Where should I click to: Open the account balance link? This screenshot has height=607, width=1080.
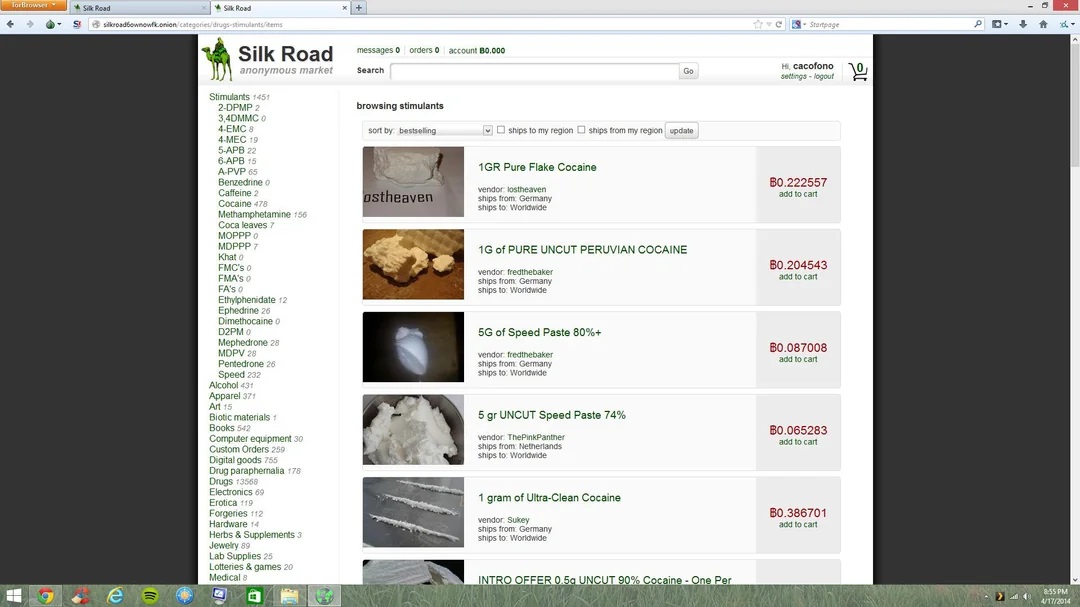(x=477, y=51)
